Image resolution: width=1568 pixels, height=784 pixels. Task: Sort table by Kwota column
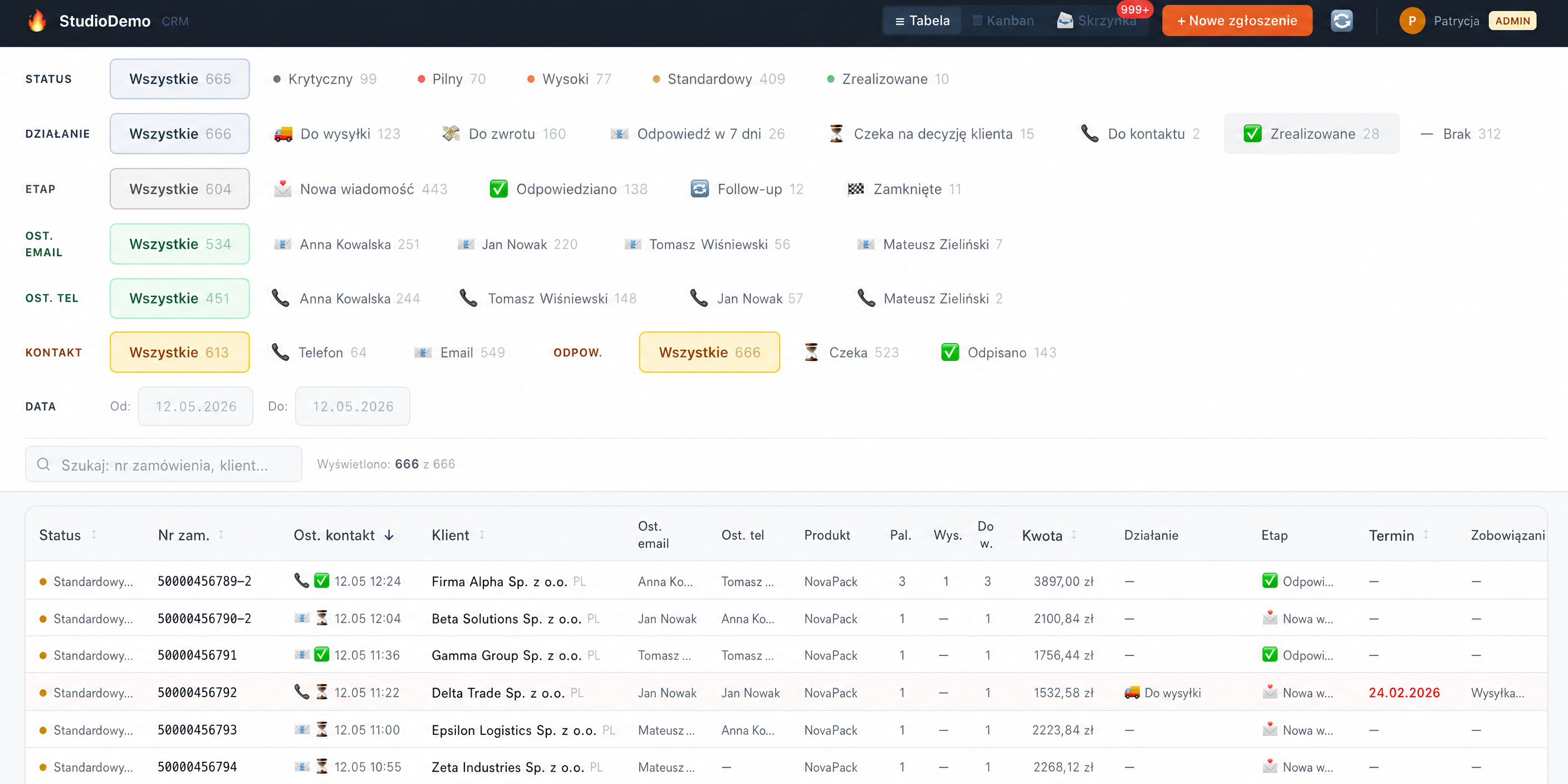[1050, 535]
